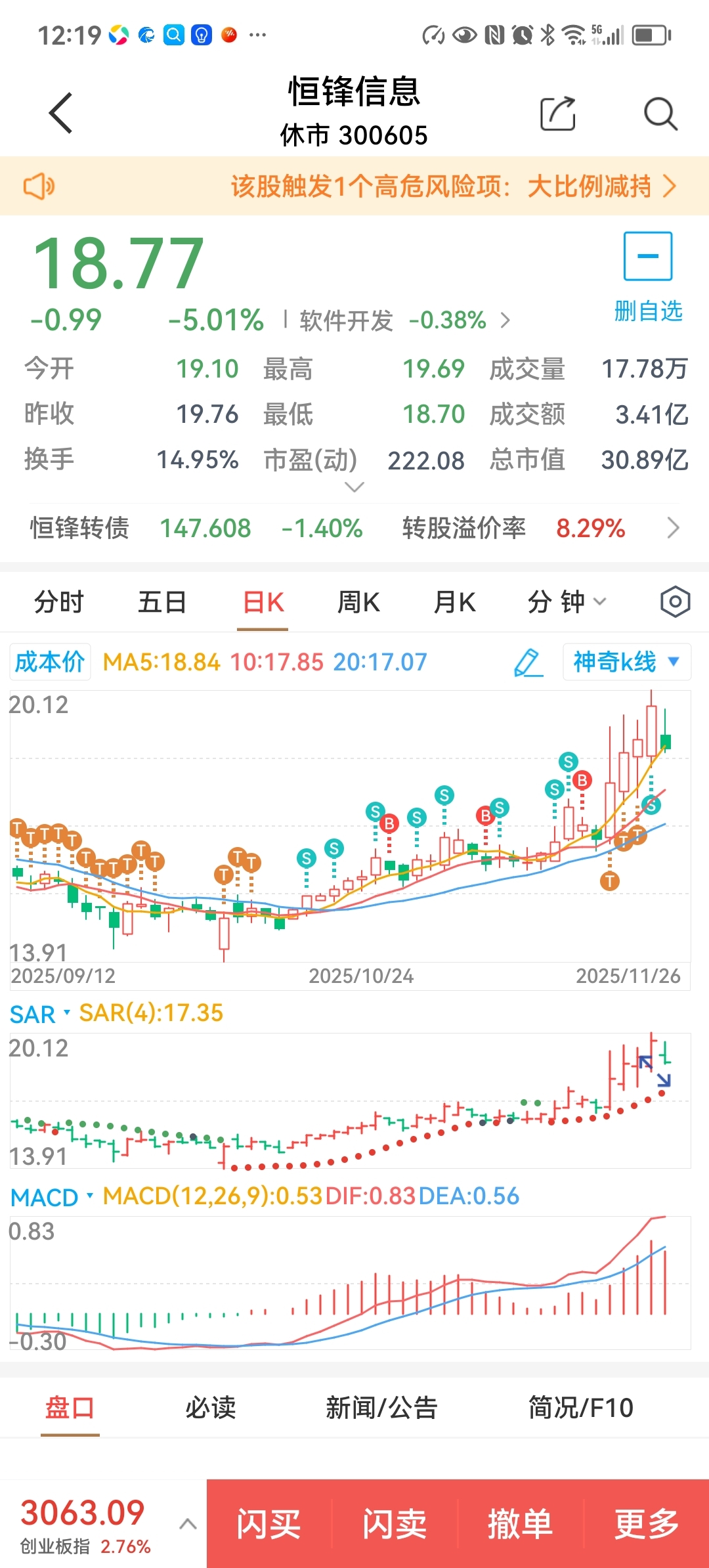Tap 更多 button
The width and height of the screenshot is (709, 1568).
point(647,1523)
